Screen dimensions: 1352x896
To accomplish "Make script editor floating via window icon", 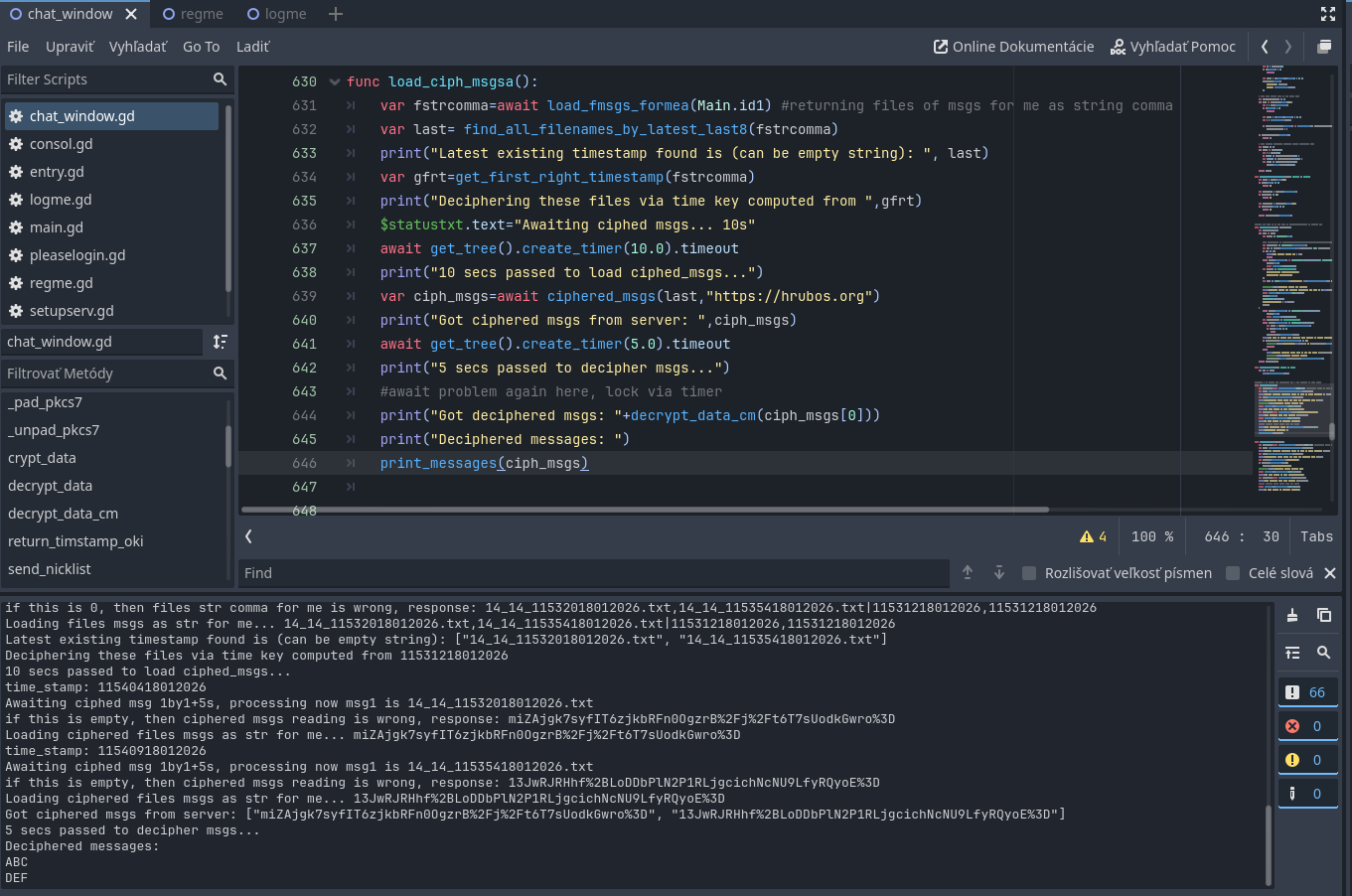I will point(1324,47).
